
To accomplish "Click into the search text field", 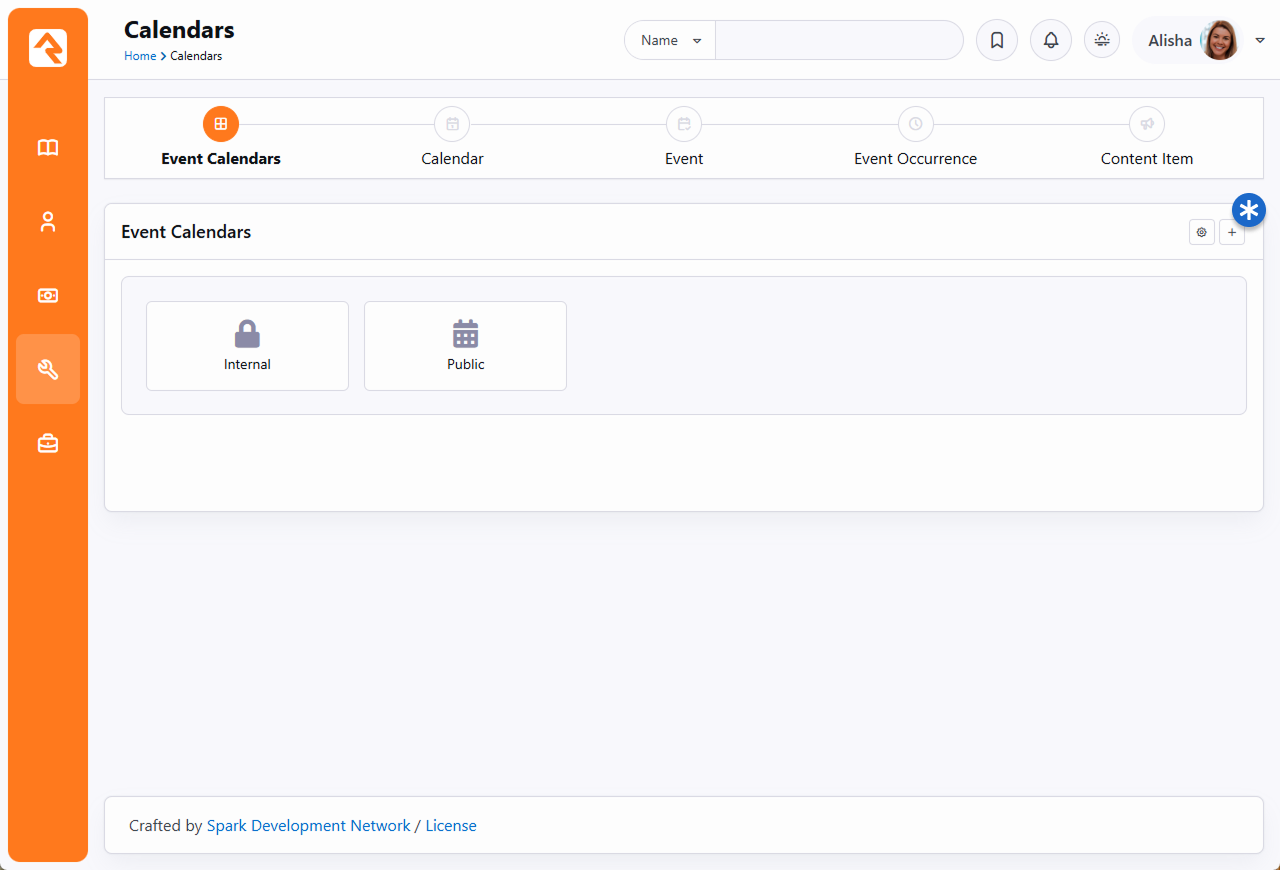I will (838, 41).
